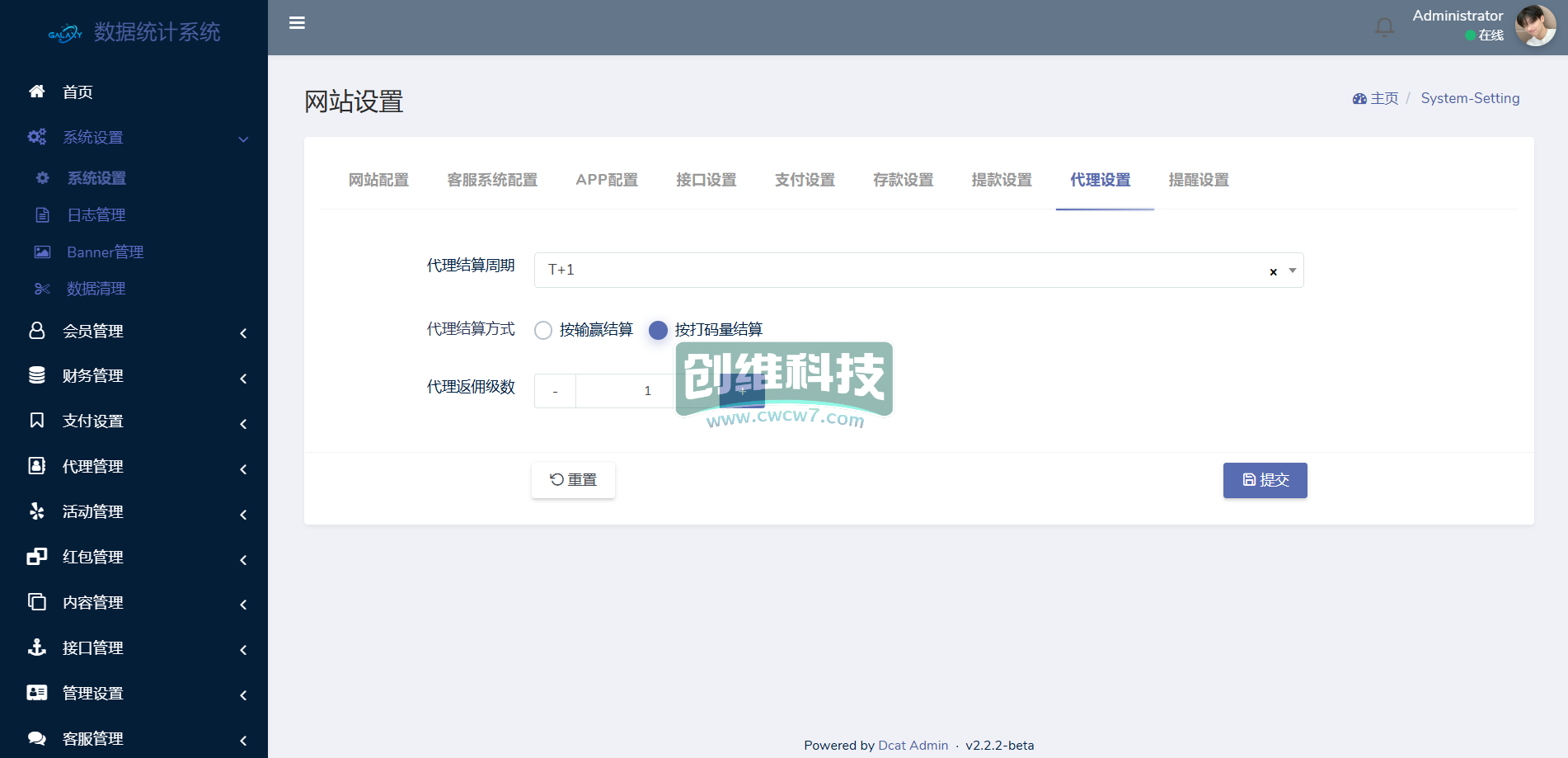Click the Banner管理 image icon
Image resolution: width=1568 pixels, height=758 pixels.
(42, 252)
